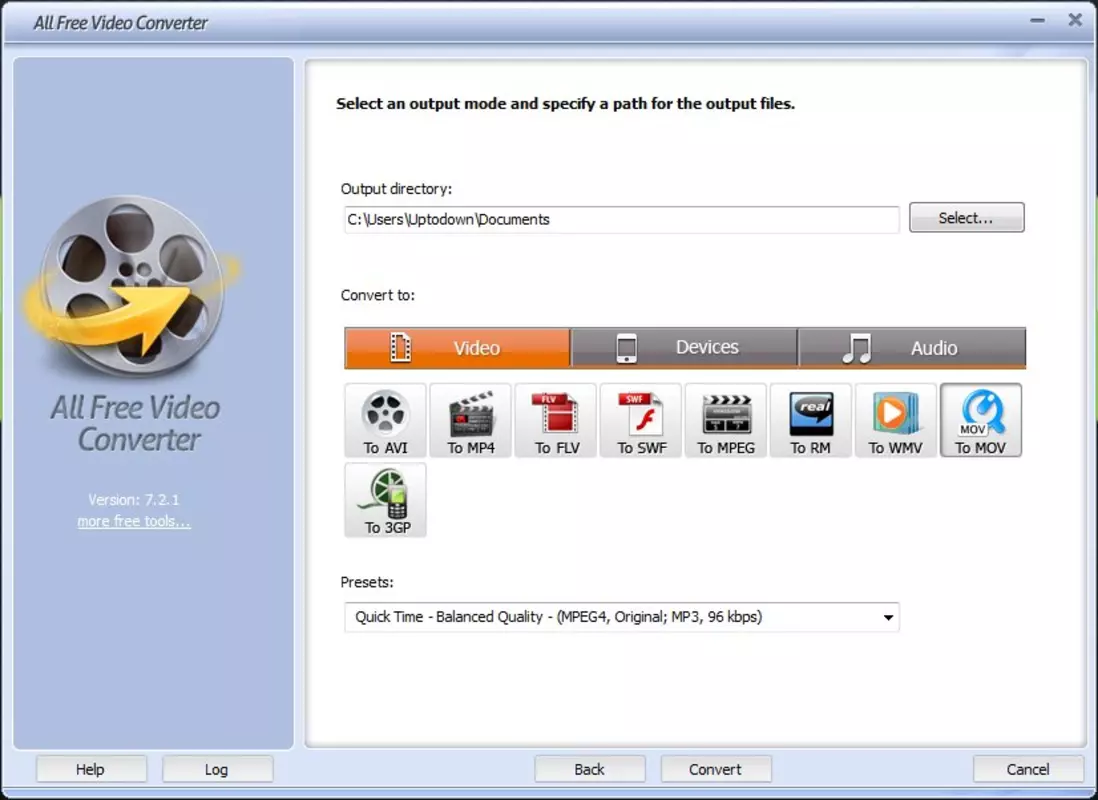Click the Output directory path field

[622, 219]
